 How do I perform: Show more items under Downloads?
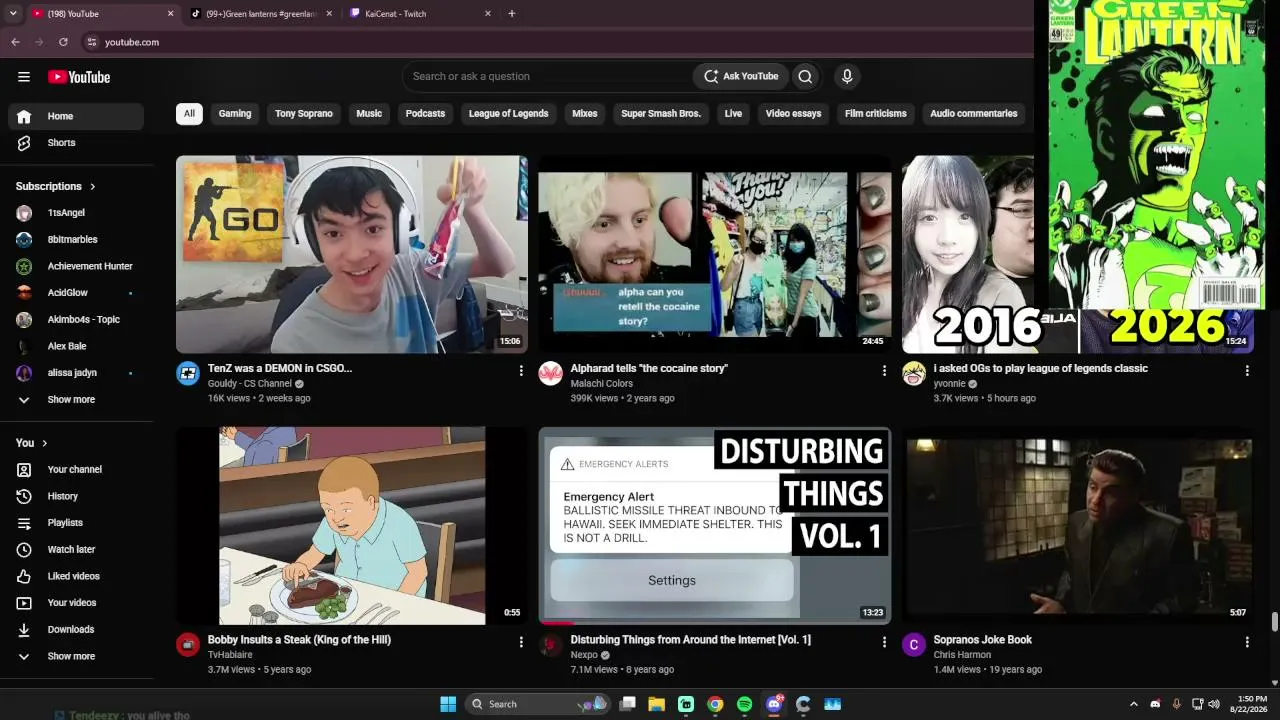point(76,656)
